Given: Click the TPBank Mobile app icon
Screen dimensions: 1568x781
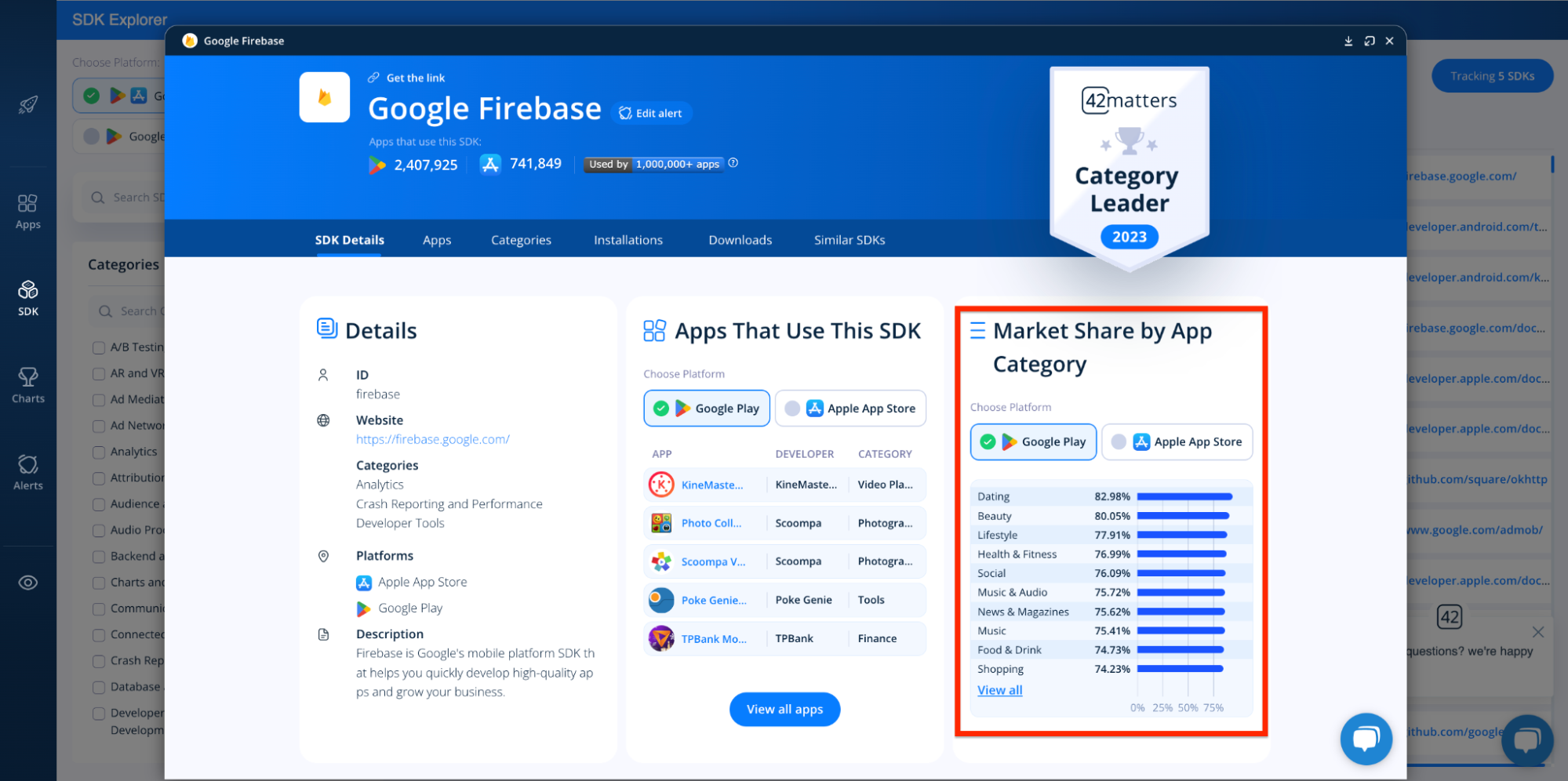Looking at the screenshot, I should pos(661,638).
